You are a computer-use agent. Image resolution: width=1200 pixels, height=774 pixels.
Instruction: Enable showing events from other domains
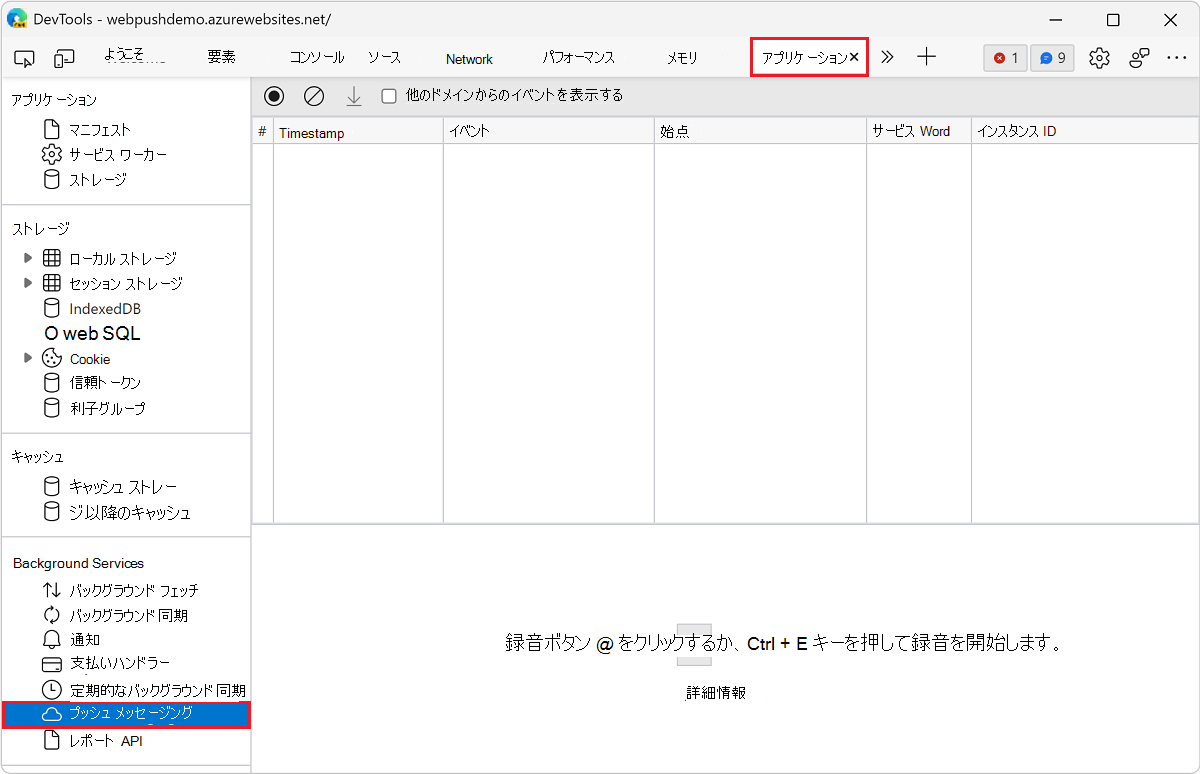coord(389,95)
